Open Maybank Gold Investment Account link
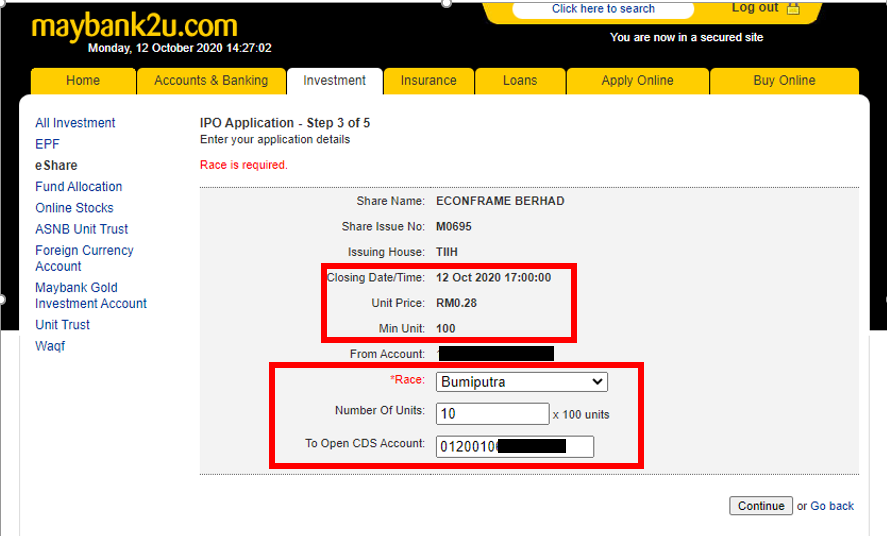This screenshot has width=887, height=536. (x=90, y=295)
